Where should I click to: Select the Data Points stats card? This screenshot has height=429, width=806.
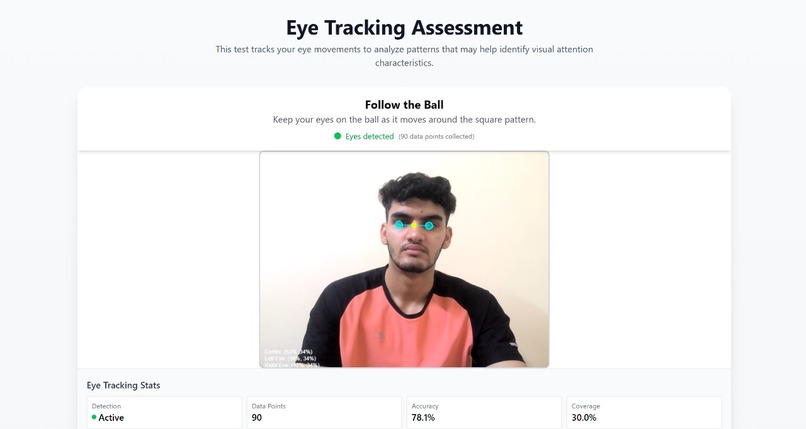point(324,412)
